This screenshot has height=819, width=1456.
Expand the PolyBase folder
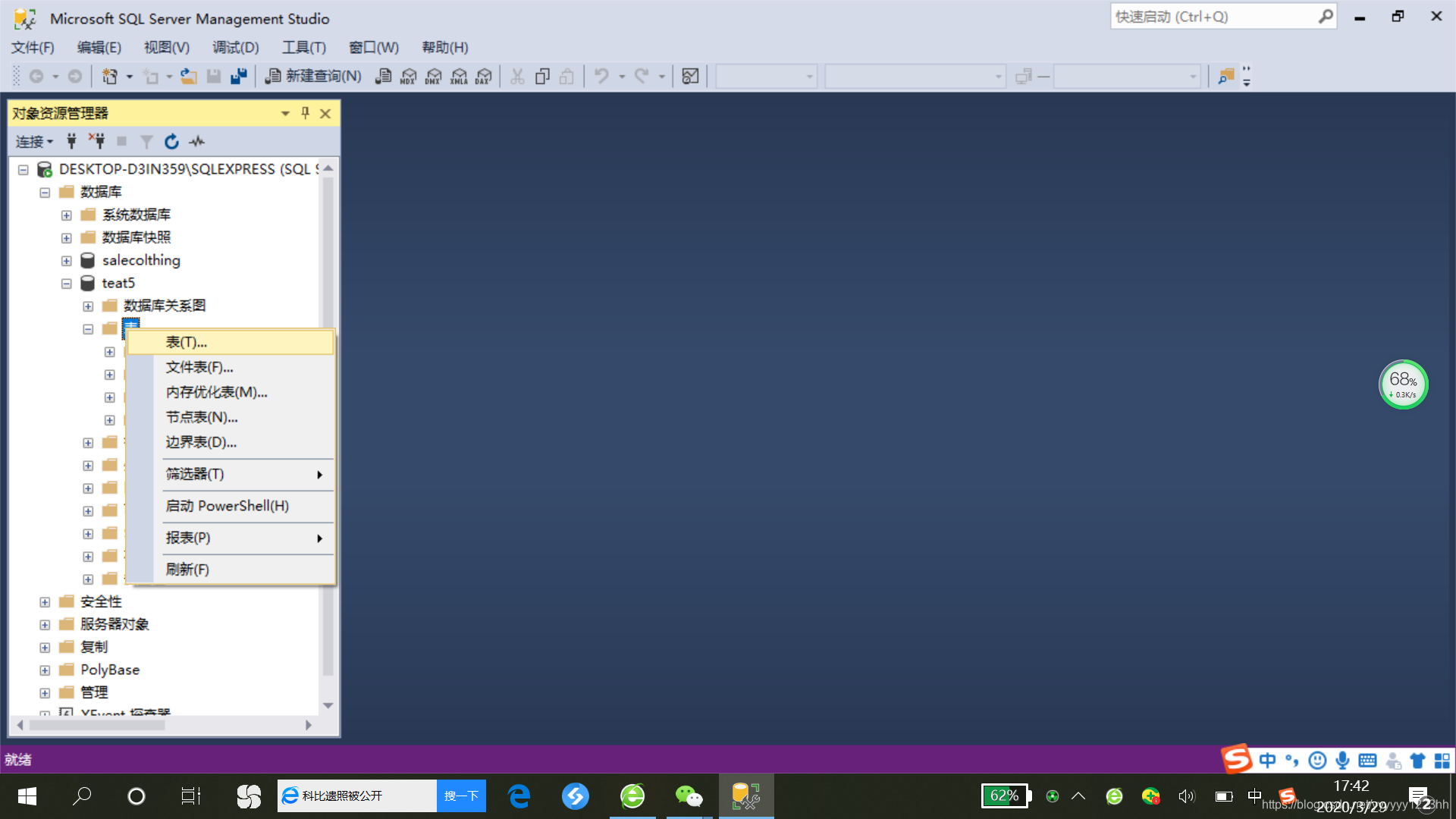point(45,670)
